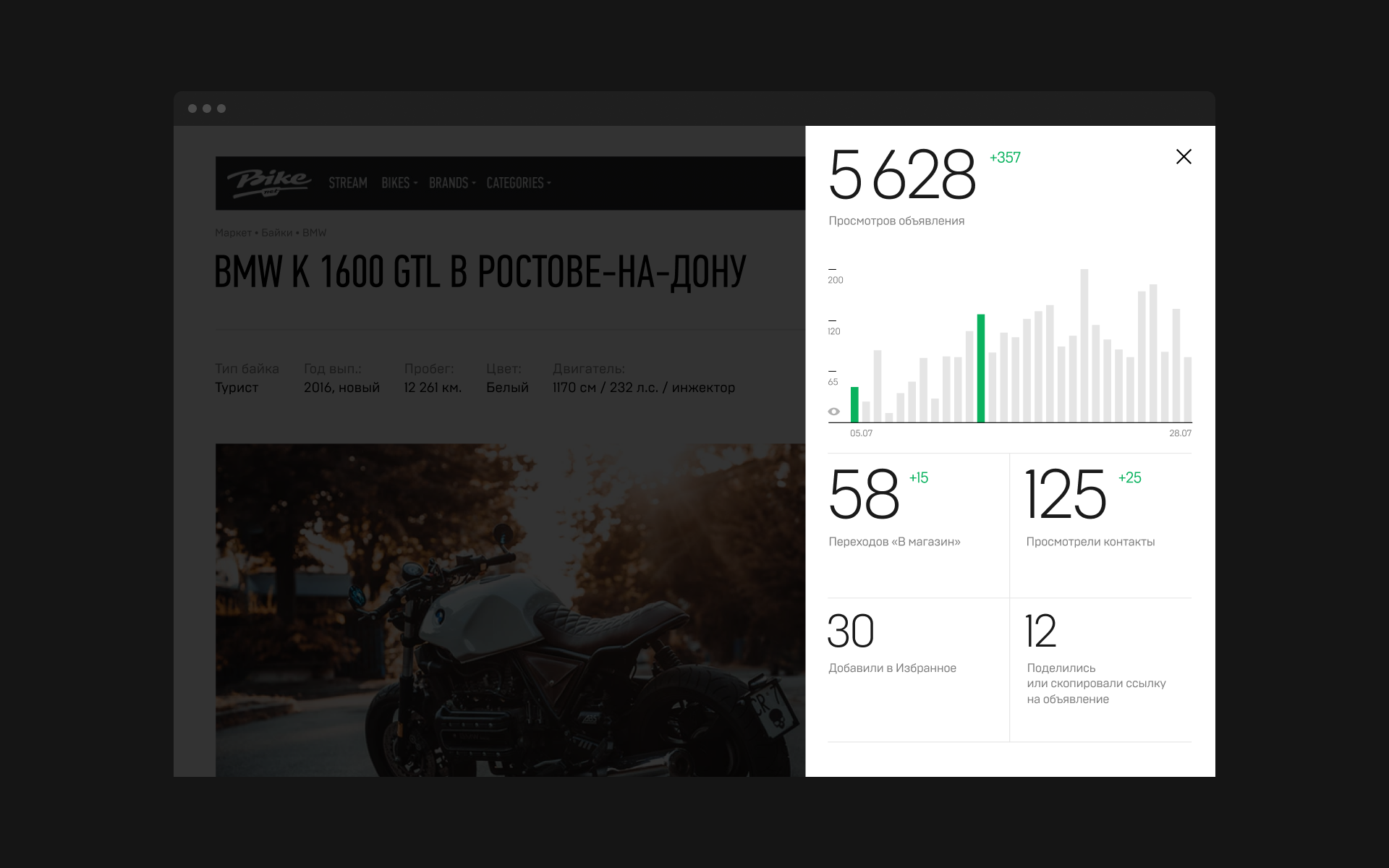Expand the BRANDS dropdown menu
Viewport: 1389px width, 868px height.
click(x=452, y=183)
